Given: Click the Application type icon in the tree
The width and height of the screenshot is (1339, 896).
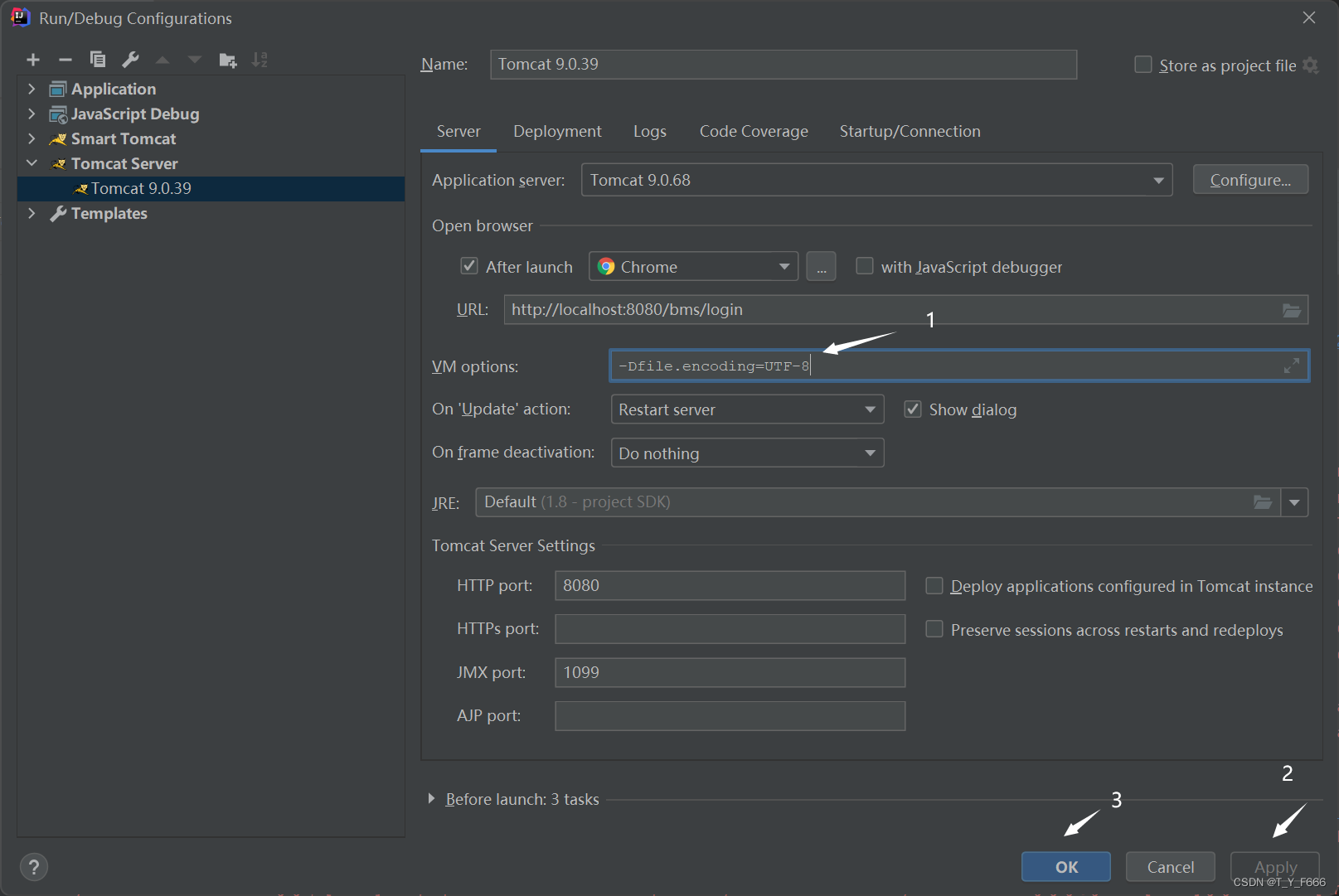Looking at the screenshot, I should point(58,90).
